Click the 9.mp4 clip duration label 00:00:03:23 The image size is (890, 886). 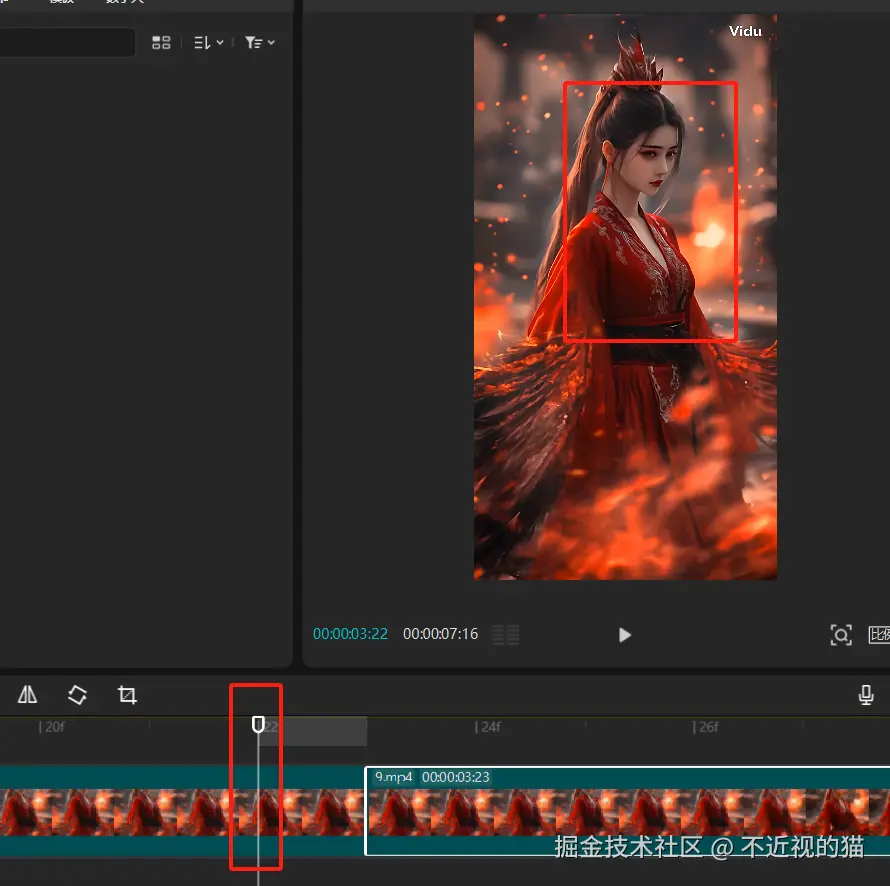pos(456,777)
